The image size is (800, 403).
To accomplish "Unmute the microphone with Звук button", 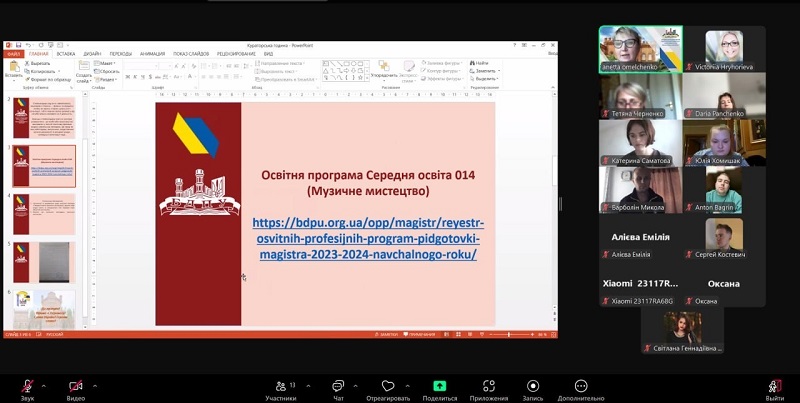I will [27, 390].
